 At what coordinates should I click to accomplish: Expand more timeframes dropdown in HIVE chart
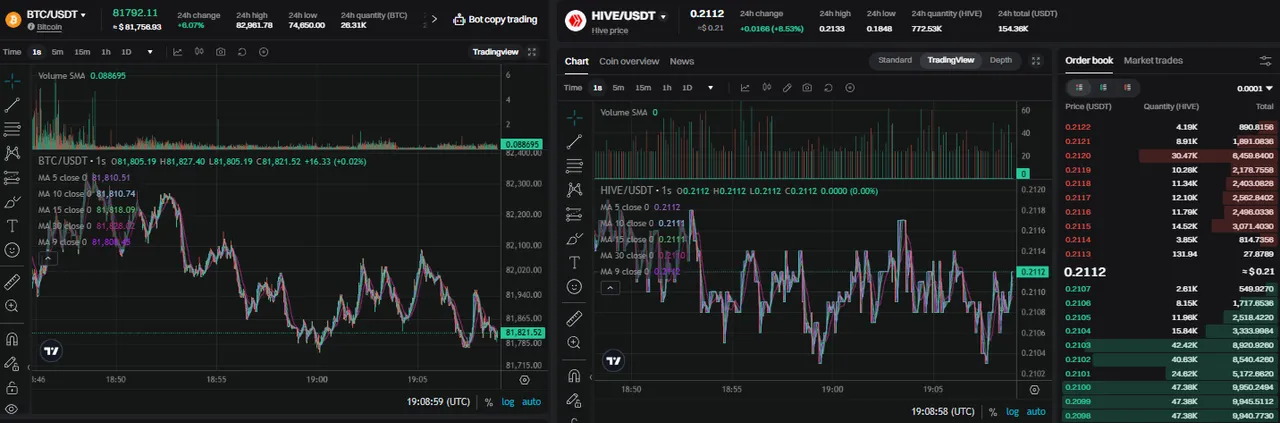(711, 88)
